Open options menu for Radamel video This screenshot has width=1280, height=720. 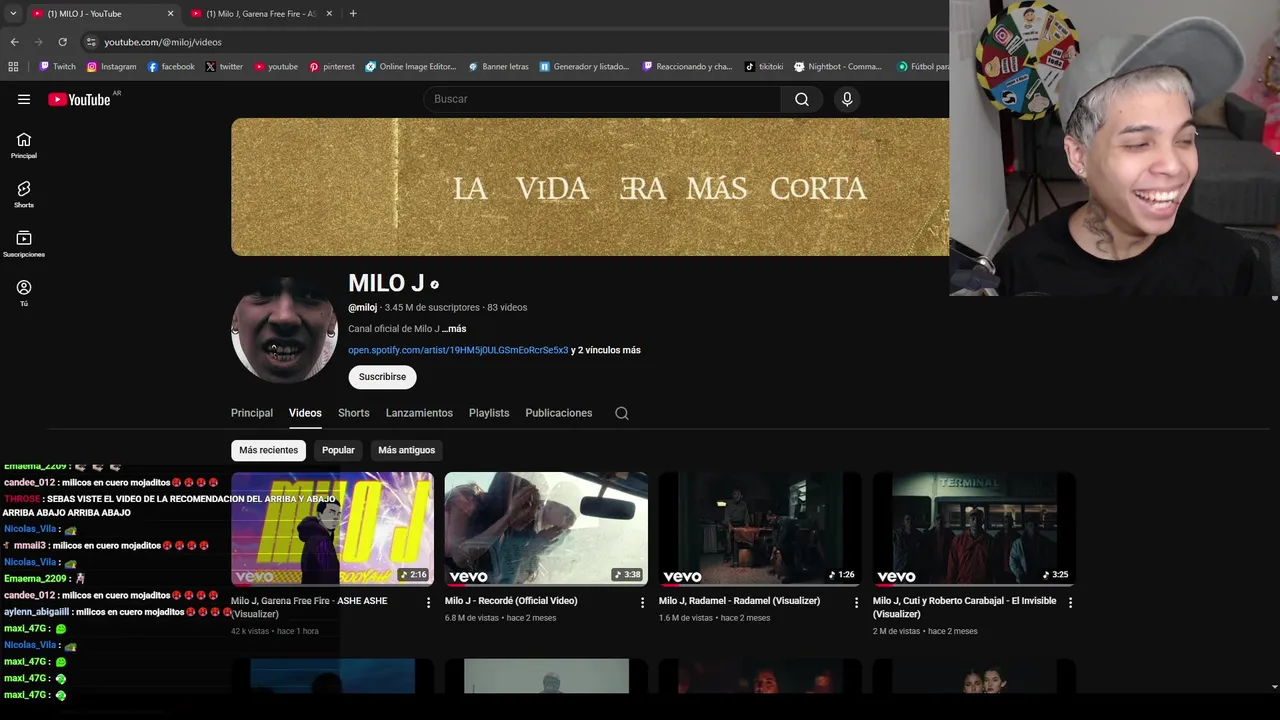[856, 602]
